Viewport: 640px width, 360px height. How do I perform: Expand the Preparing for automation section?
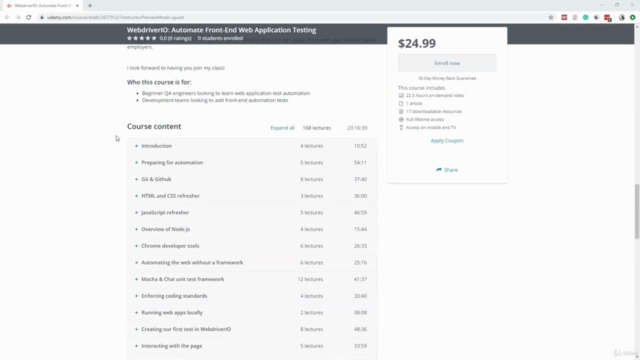pos(252,163)
